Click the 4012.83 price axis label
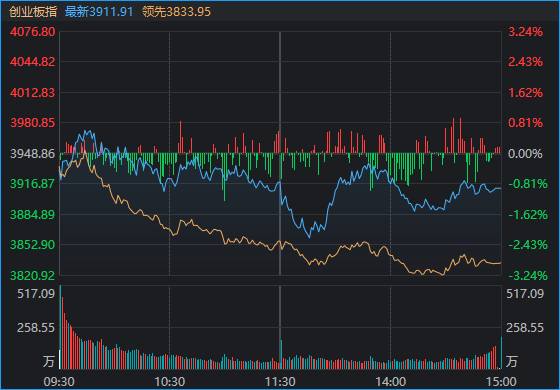The image size is (560, 390). pos(33,92)
